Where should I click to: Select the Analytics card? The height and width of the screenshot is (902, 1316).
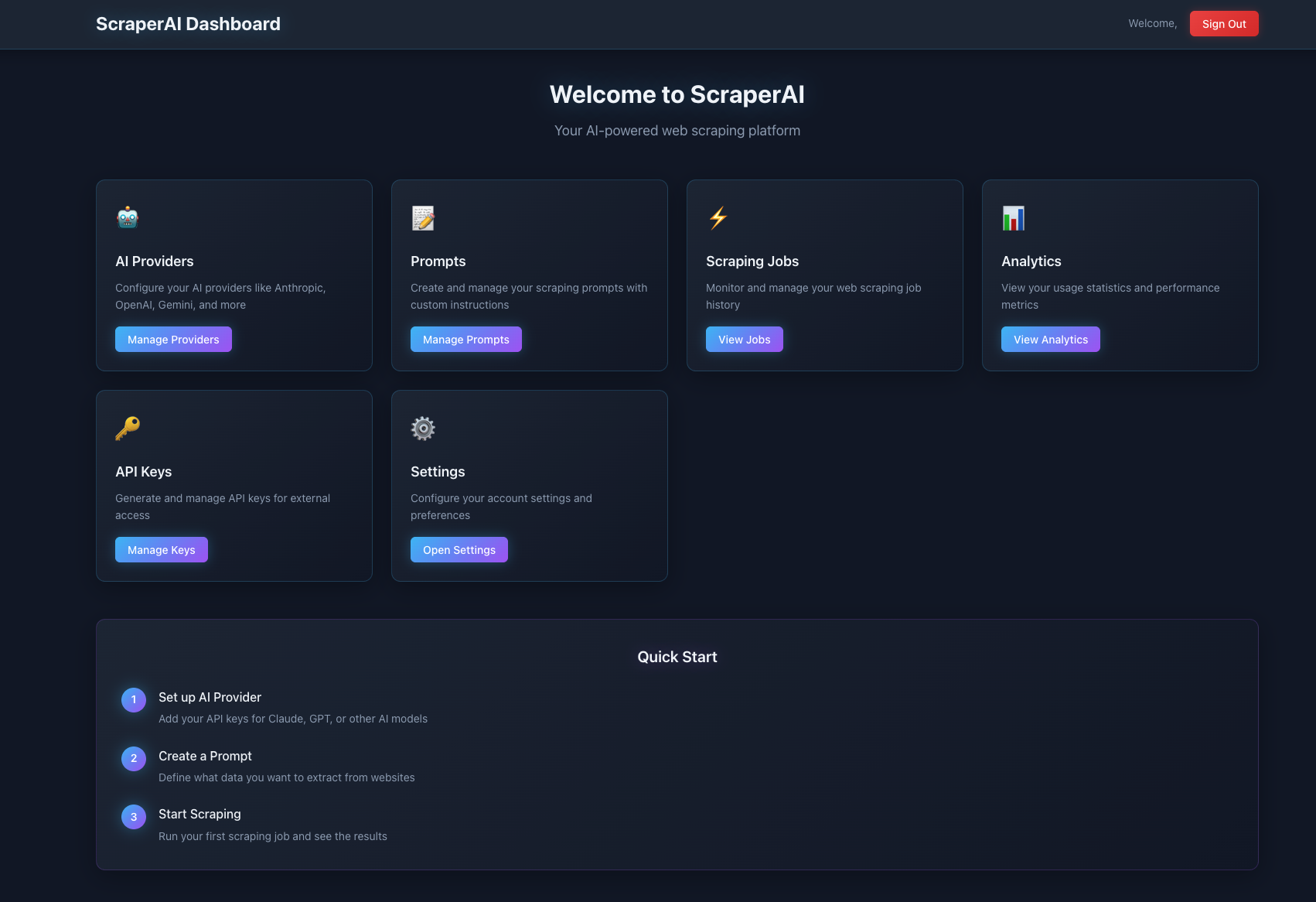tap(1120, 275)
